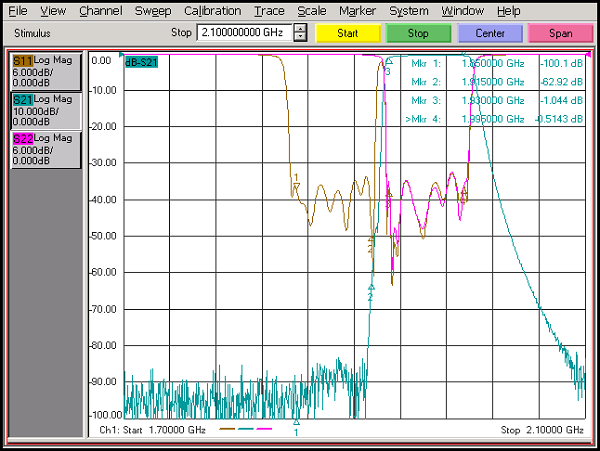The width and height of the screenshot is (600, 451).
Task: Decrement stop frequency with the down arrow
Action: tap(301, 37)
